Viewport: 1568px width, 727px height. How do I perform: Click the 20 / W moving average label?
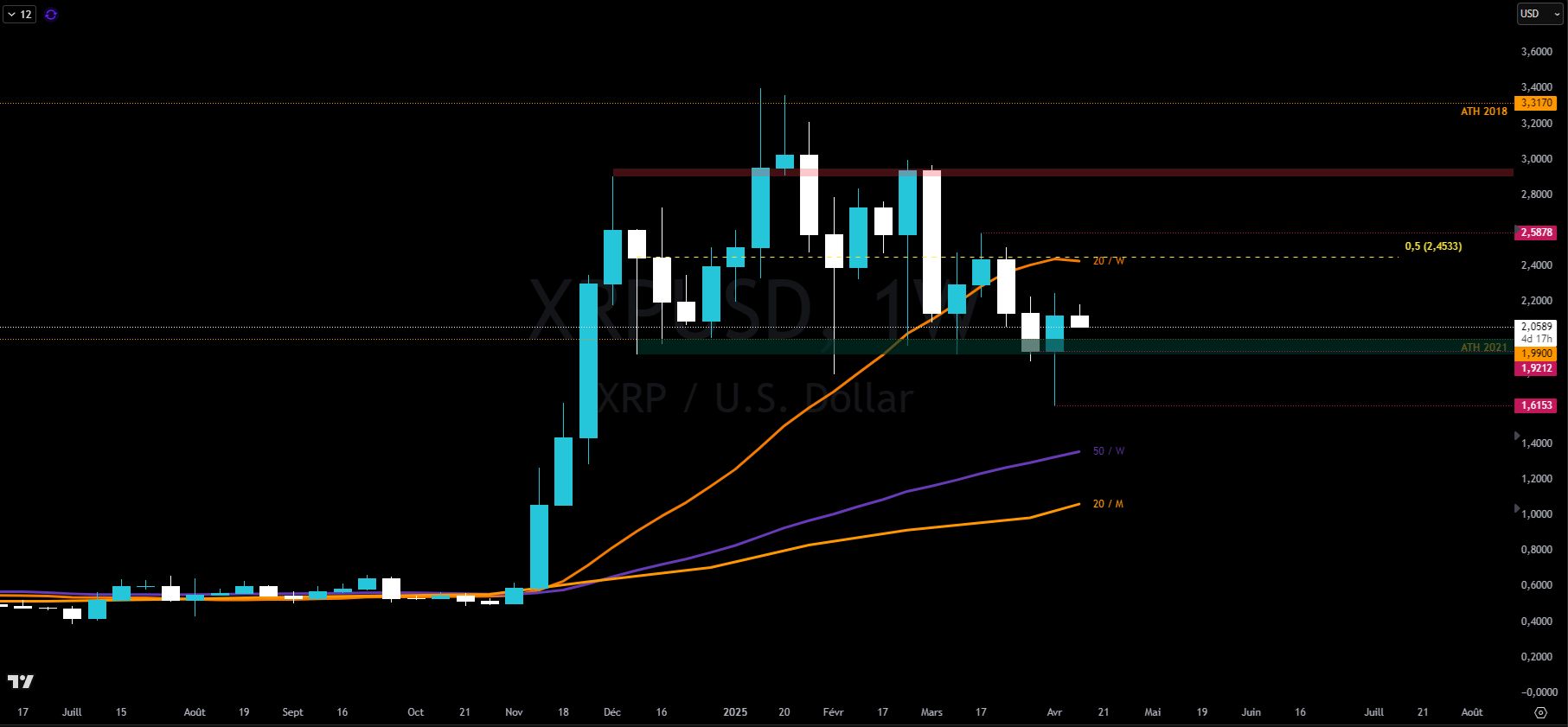1109,261
